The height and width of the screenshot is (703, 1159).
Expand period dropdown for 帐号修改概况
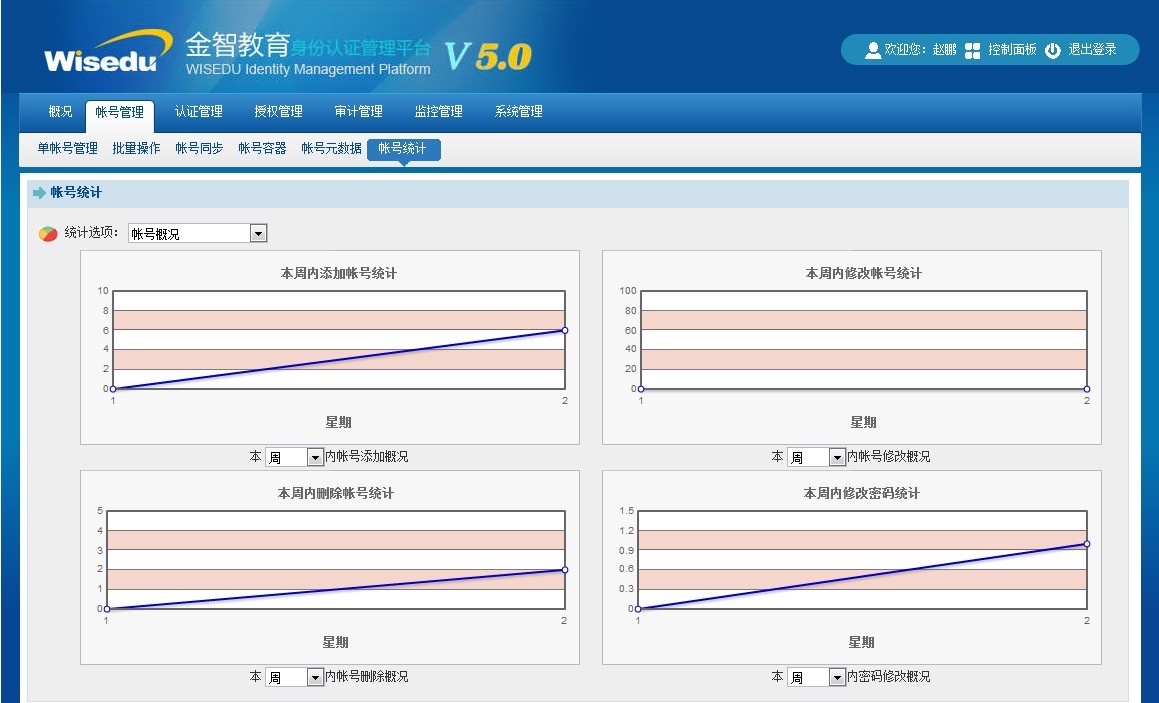point(816,457)
